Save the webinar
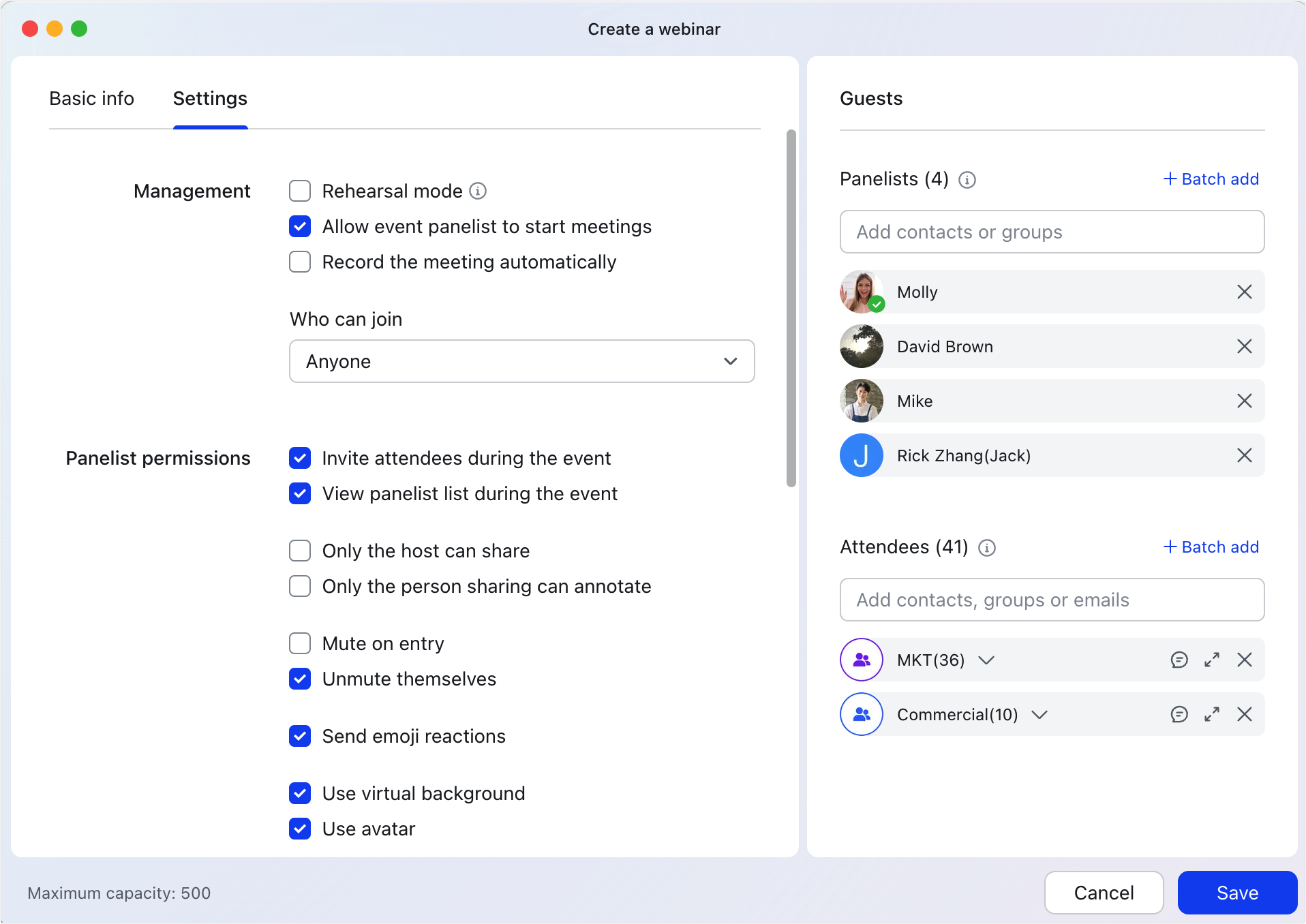Viewport: 1306px width, 924px height. 1236,893
